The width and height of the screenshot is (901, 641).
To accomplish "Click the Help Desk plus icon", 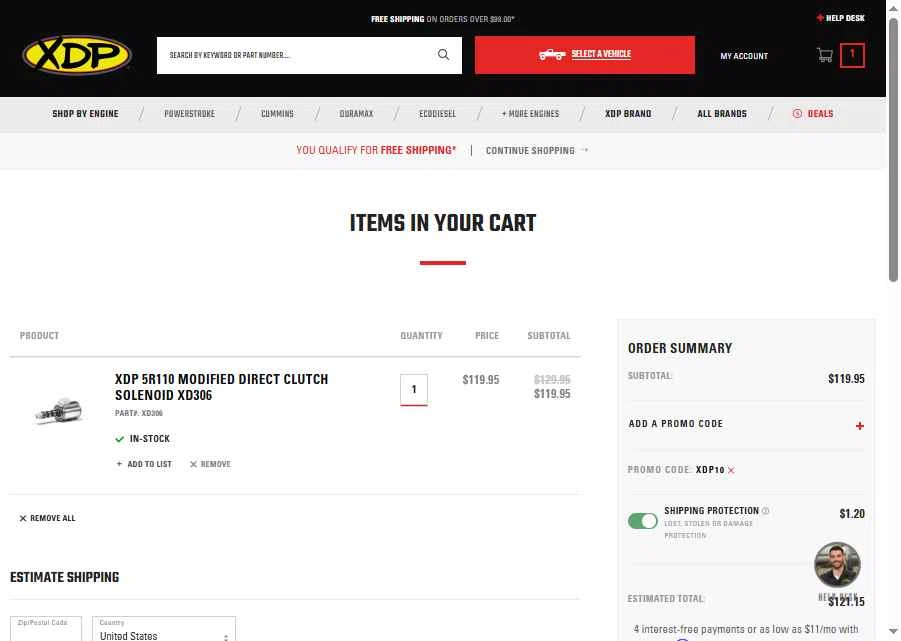I will coord(820,18).
